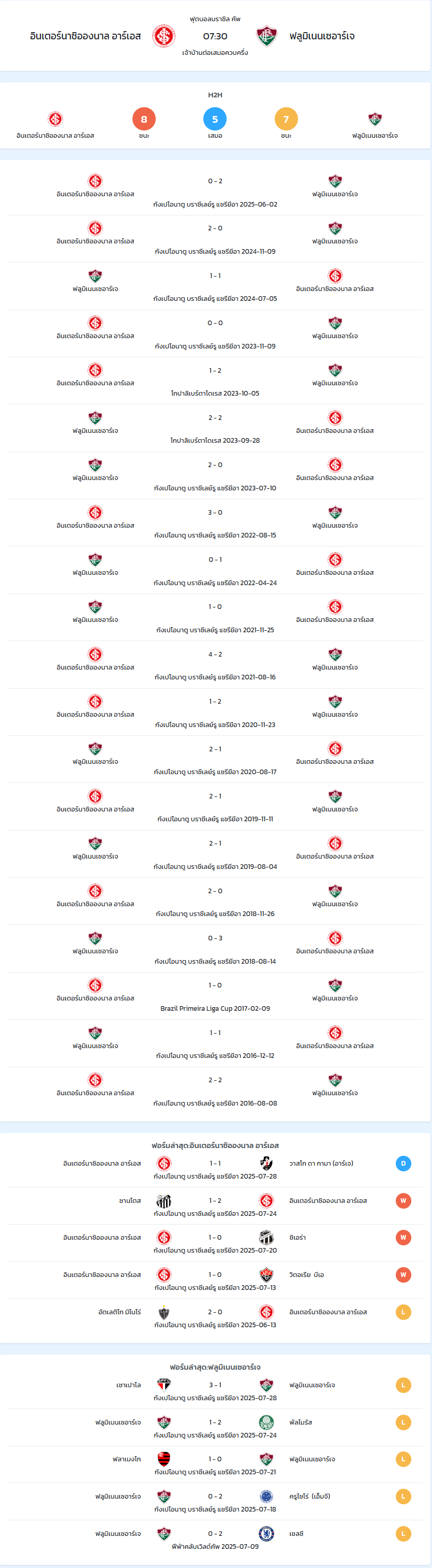Click the red 8 wins circle
The image size is (432, 1568).
click(144, 119)
